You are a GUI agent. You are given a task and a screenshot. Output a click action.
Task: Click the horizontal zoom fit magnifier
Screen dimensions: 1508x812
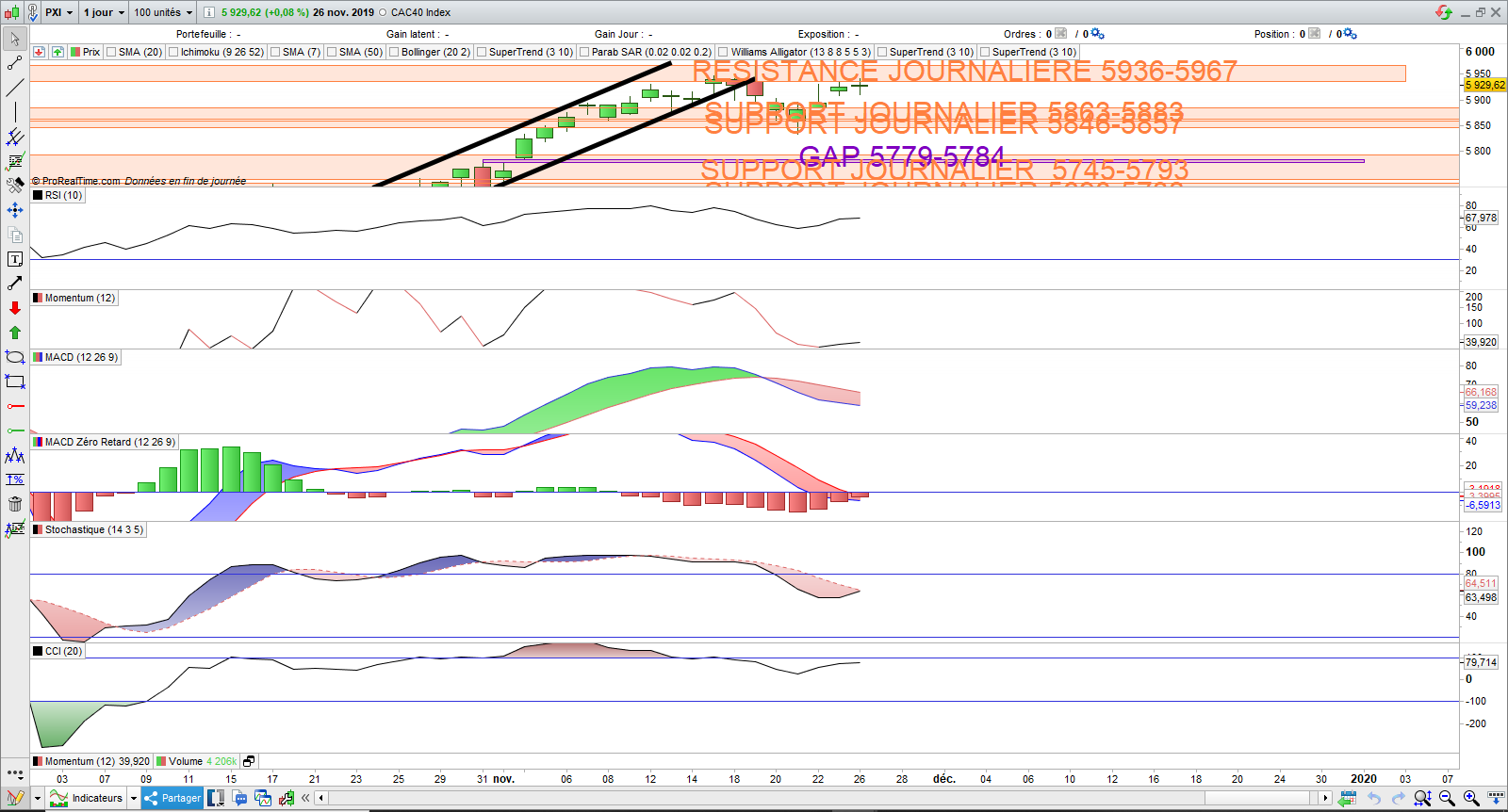pyautogui.click(x=1422, y=798)
